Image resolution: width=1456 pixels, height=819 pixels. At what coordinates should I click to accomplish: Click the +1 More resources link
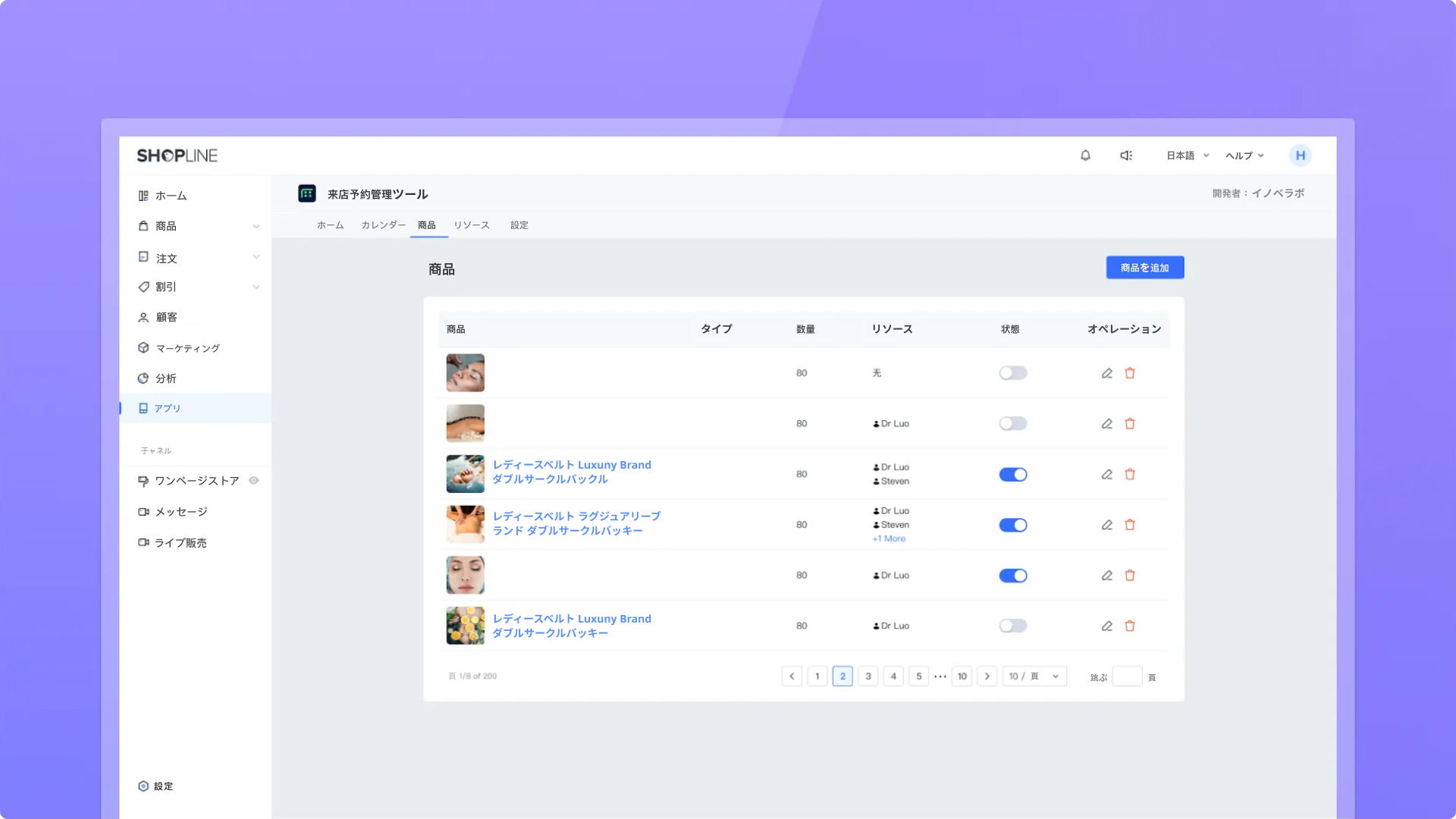pyautogui.click(x=889, y=538)
